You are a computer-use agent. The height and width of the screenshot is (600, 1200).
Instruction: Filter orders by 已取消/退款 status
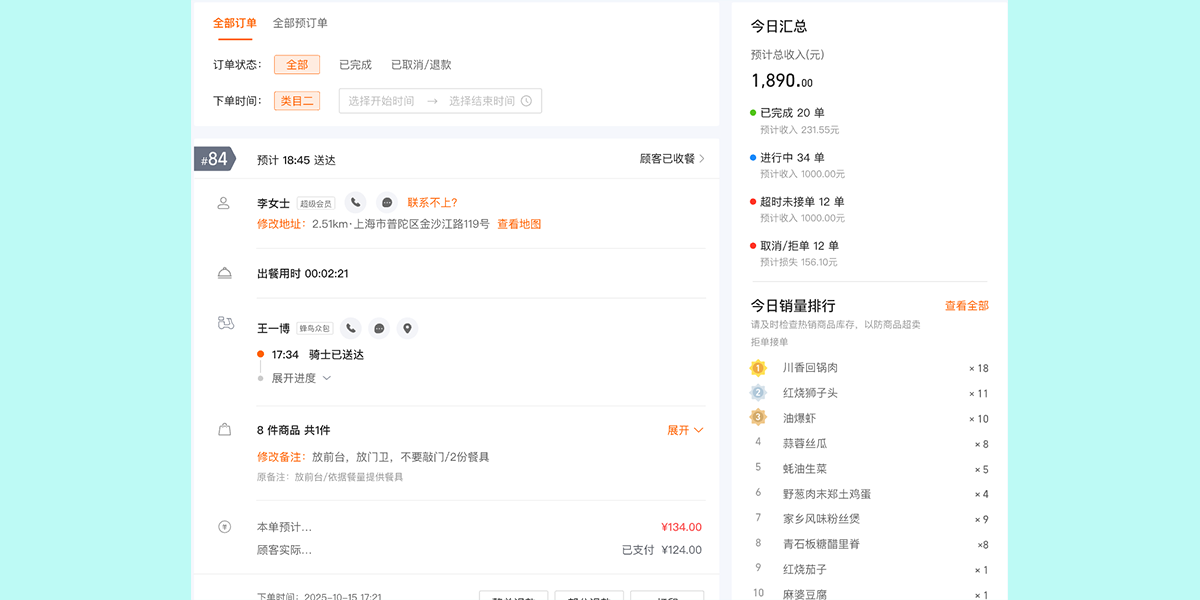(421, 65)
